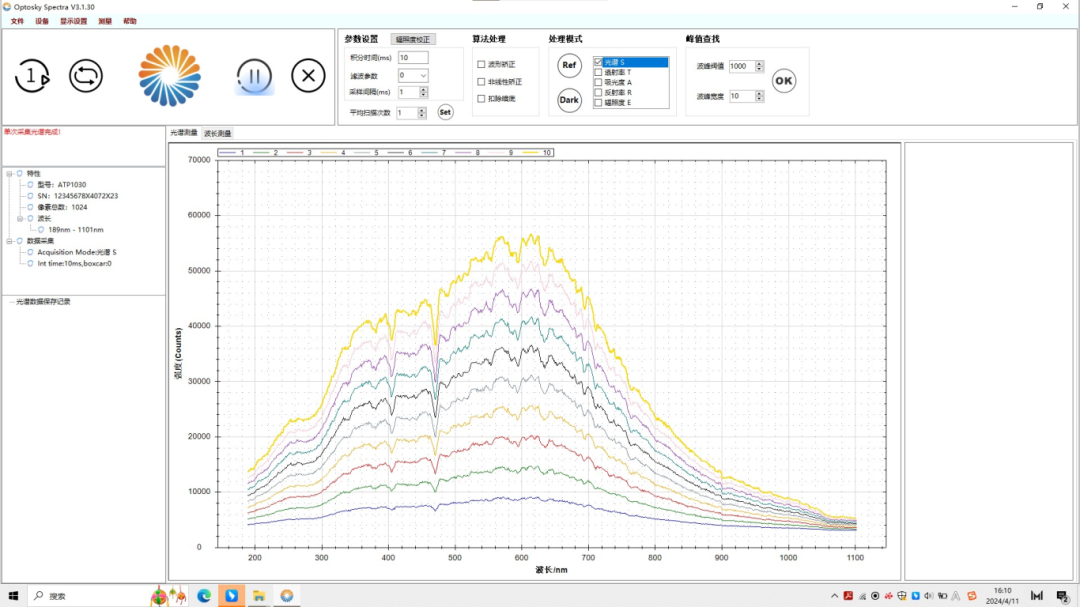
Task: Select Int time:10ms,boxcar:0 item
Action: (x=74, y=263)
